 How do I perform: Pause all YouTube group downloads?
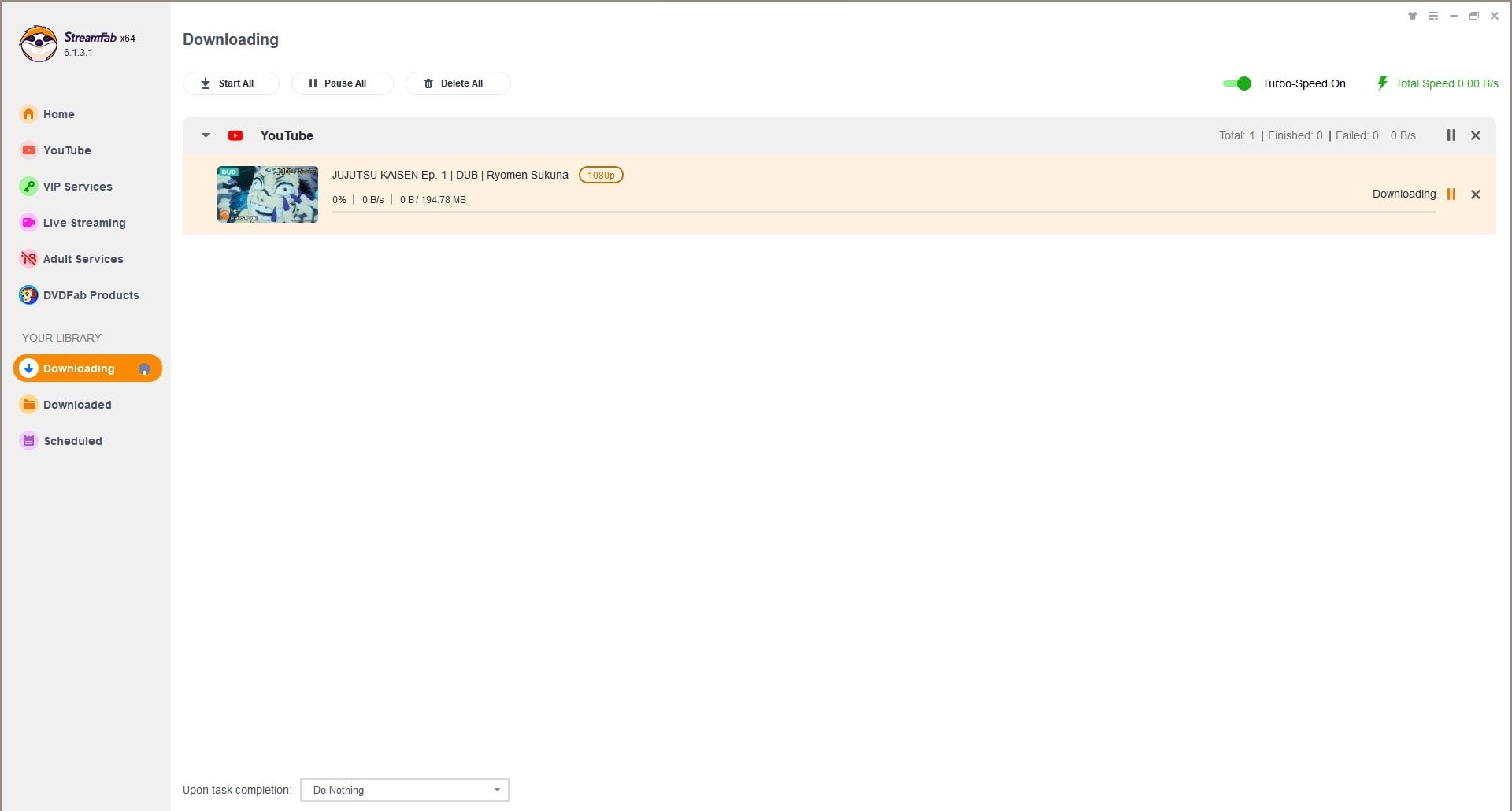tap(1451, 135)
